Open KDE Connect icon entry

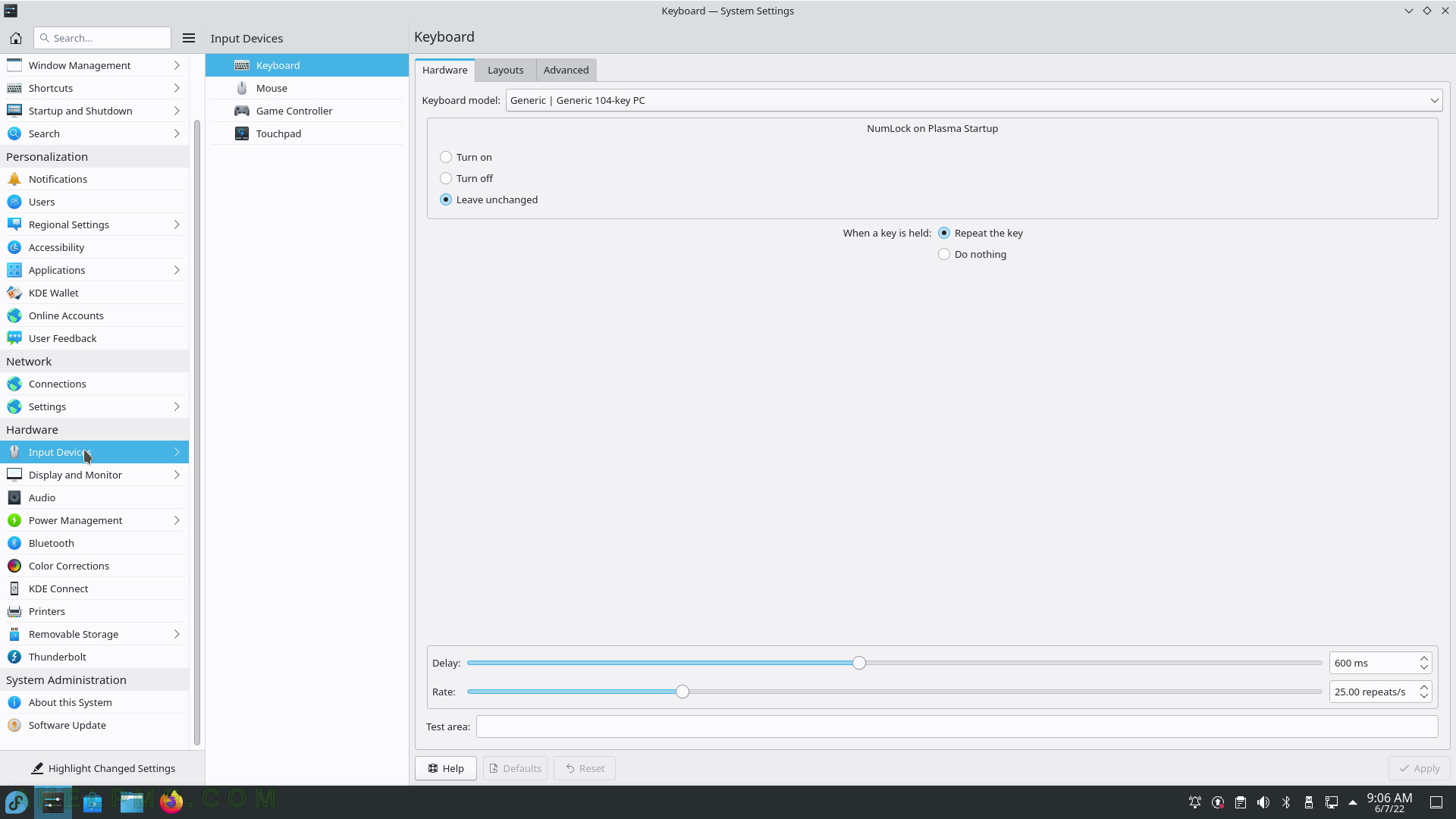[14, 588]
